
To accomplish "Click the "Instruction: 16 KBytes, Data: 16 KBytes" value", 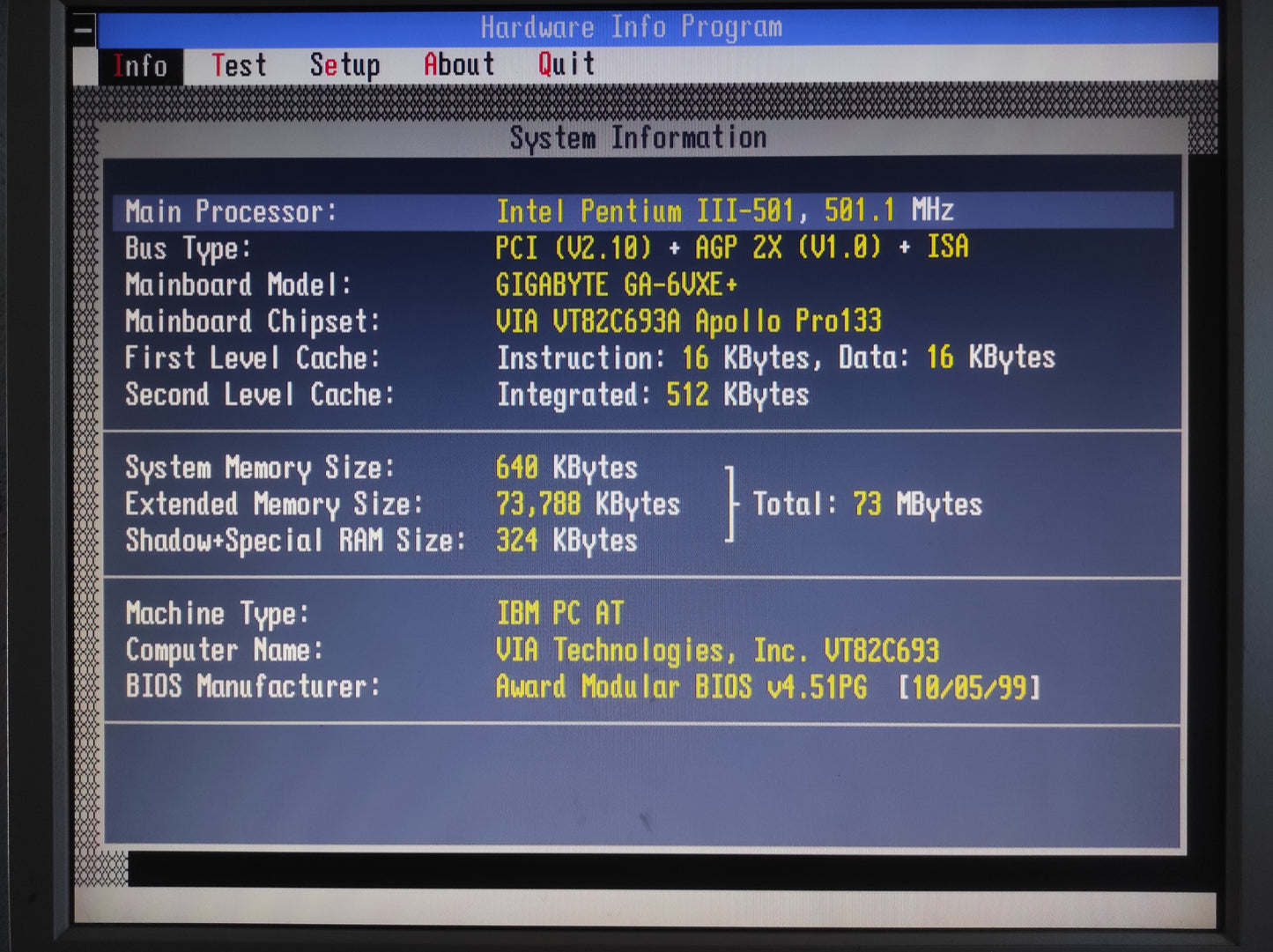I will (x=776, y=358).
